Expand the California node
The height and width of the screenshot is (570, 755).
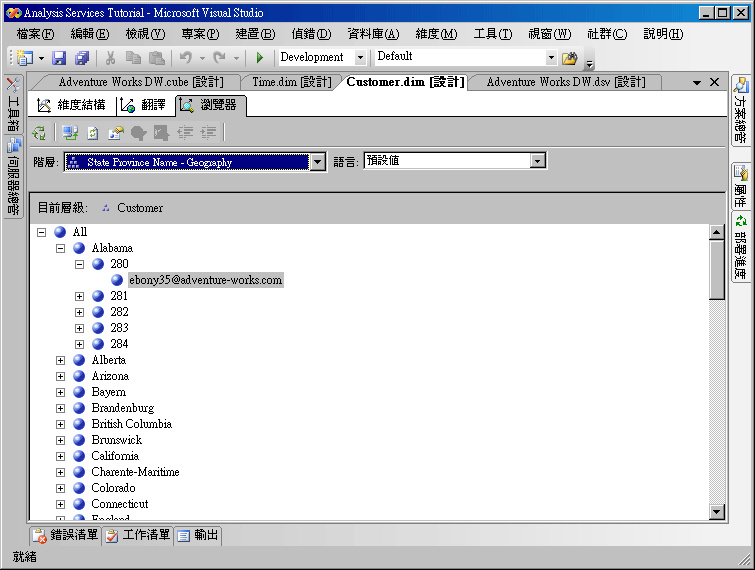pos(60,456)
